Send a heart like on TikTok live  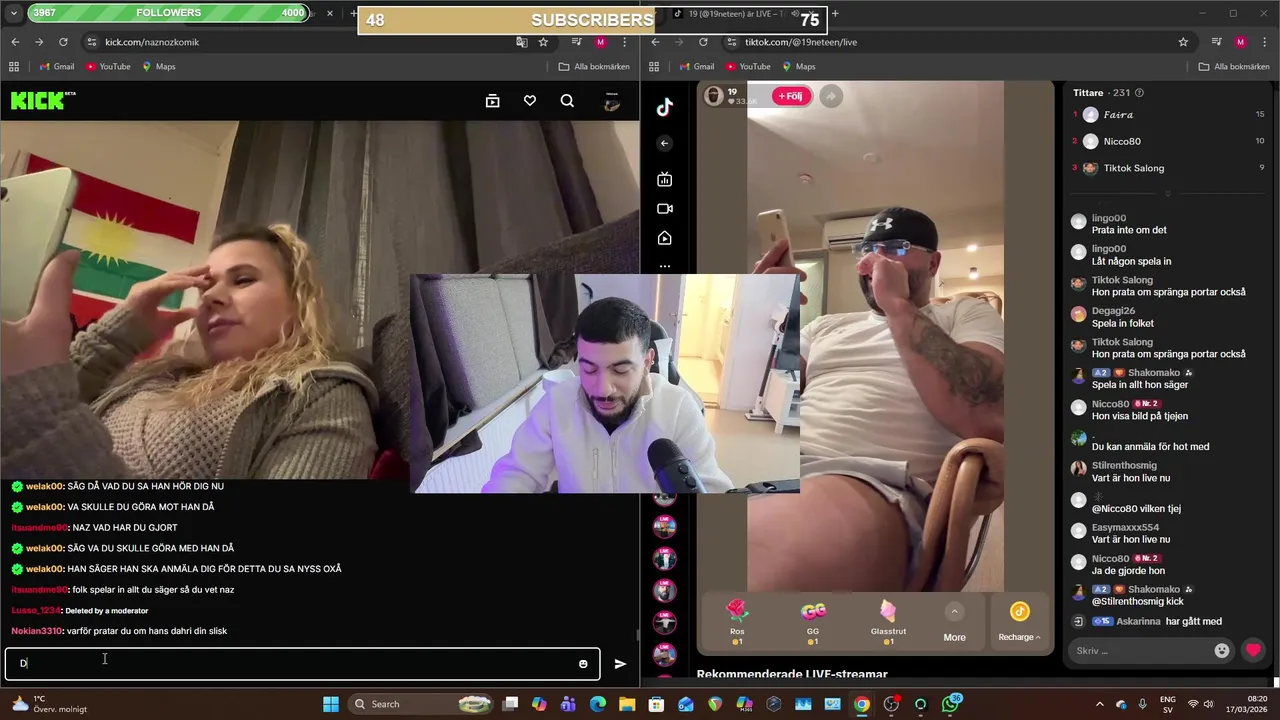[x=1253, y=650]
